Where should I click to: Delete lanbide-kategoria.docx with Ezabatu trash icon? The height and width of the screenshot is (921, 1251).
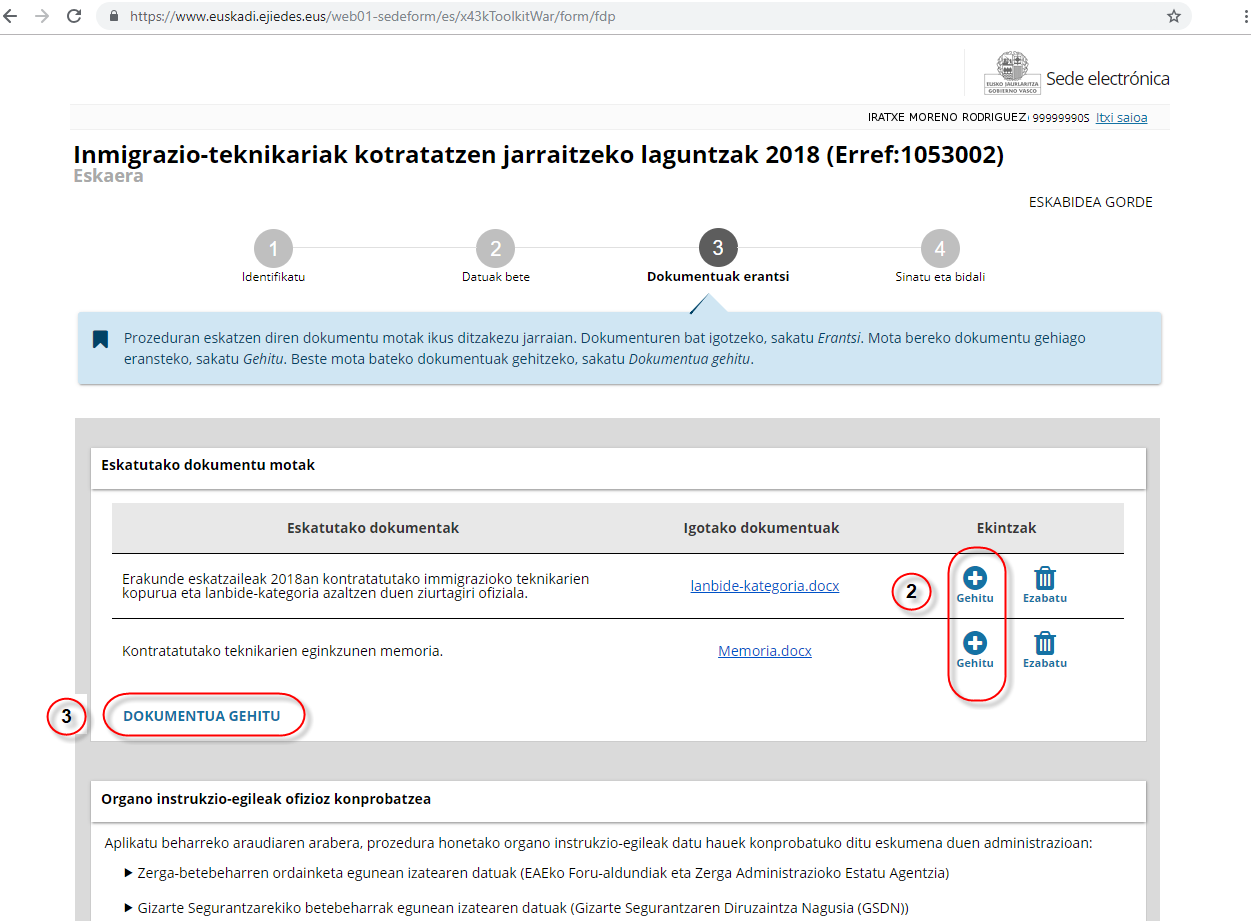point(1044,578)
